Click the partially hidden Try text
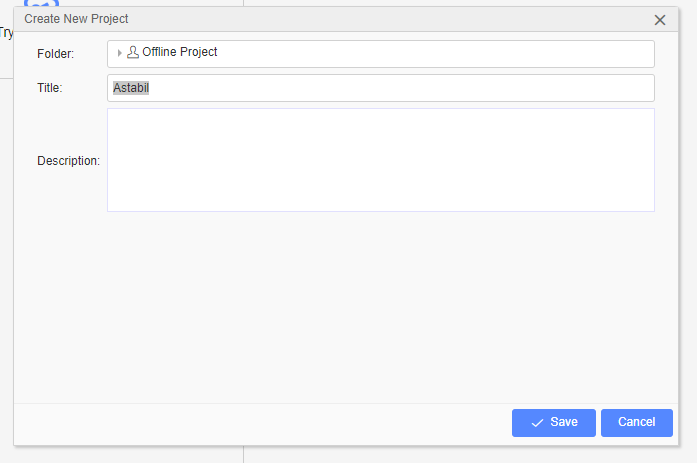 (x=6, y=33)
